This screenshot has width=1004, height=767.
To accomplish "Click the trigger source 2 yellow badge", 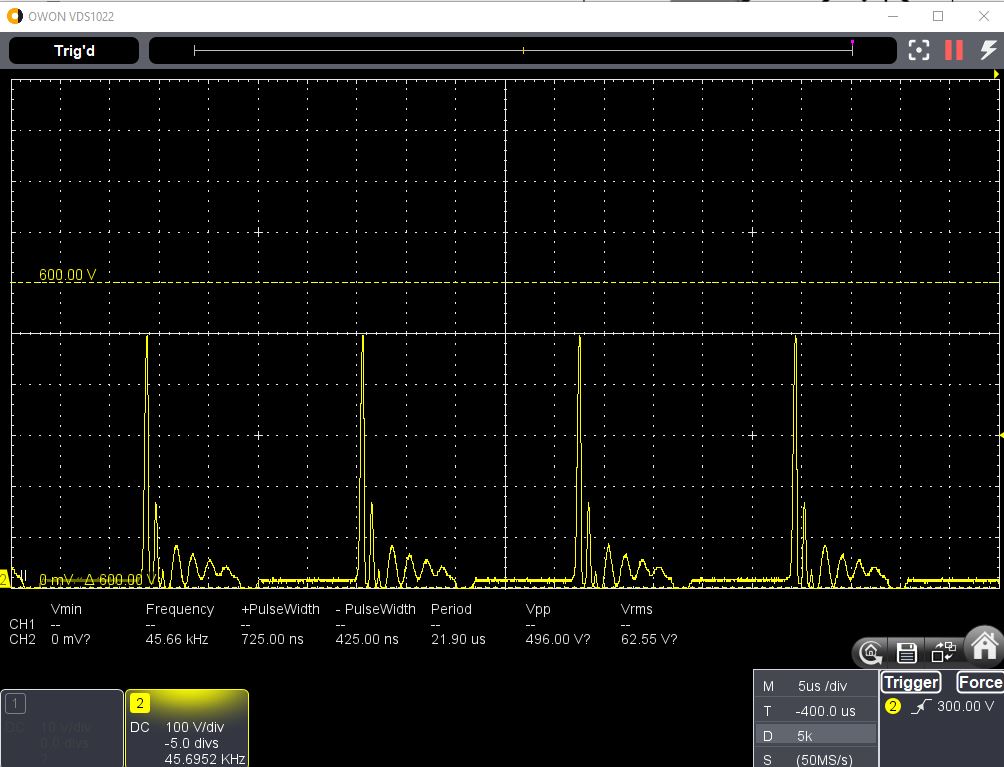I will tap(893, 707).
